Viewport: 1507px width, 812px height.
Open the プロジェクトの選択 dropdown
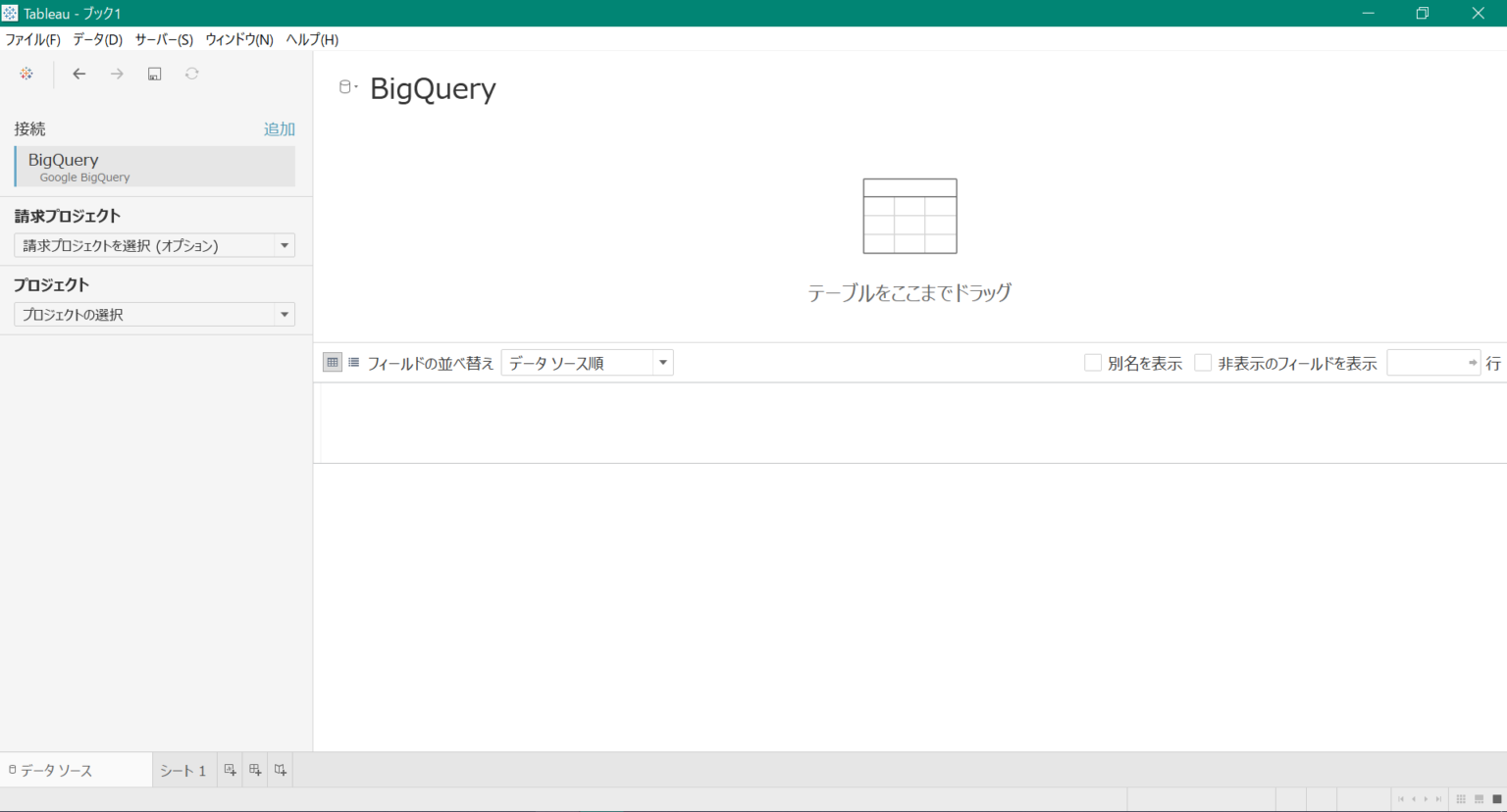point(284,314)
